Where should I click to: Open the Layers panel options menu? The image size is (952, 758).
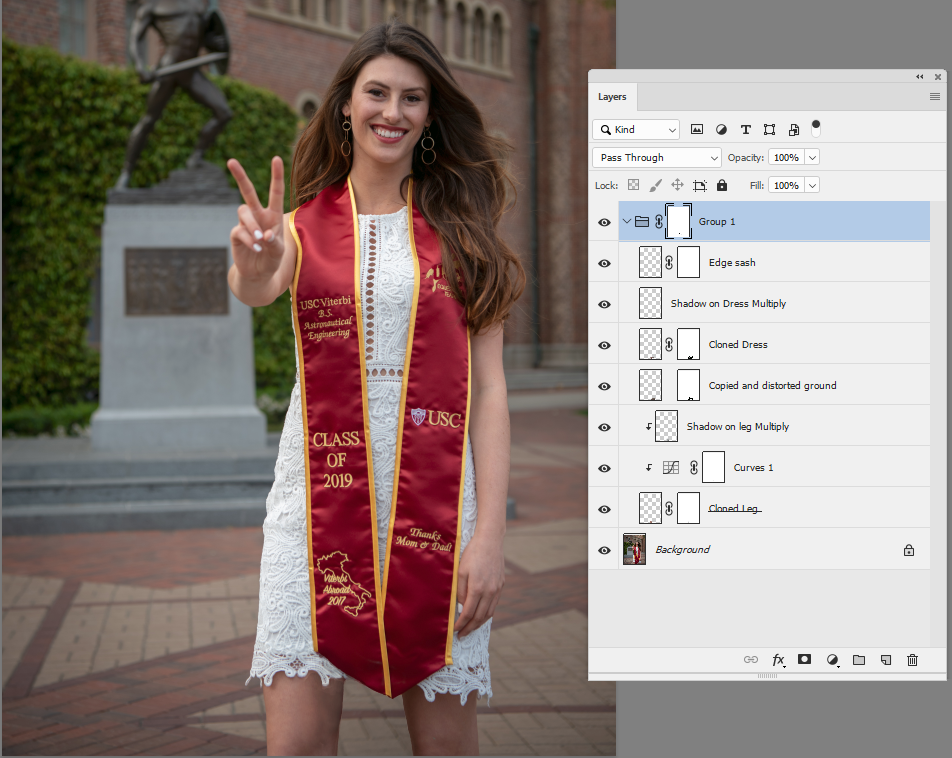click(x=935, y=97)
